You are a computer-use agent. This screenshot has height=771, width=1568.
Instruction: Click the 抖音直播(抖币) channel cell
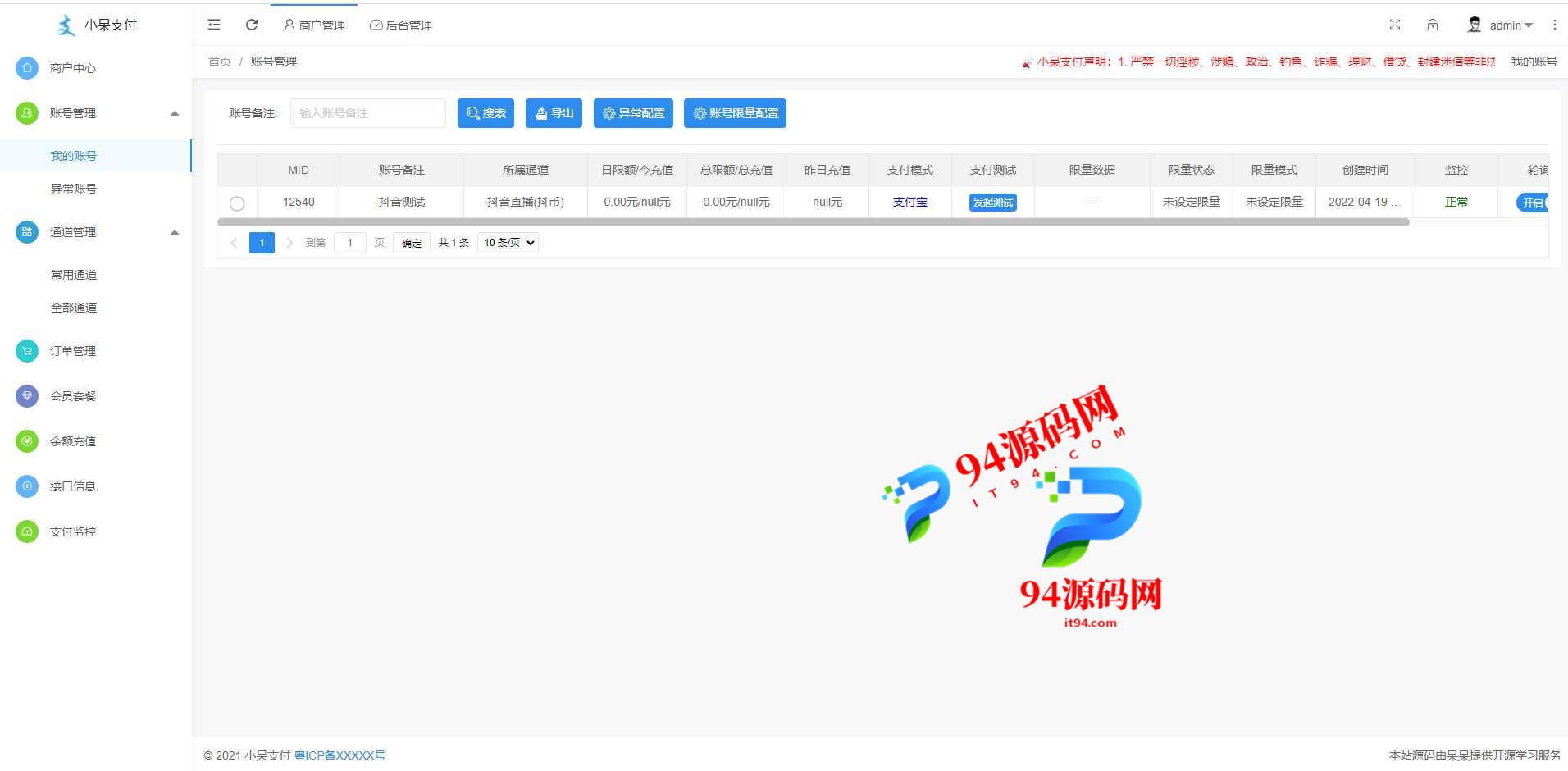(526, 202)
